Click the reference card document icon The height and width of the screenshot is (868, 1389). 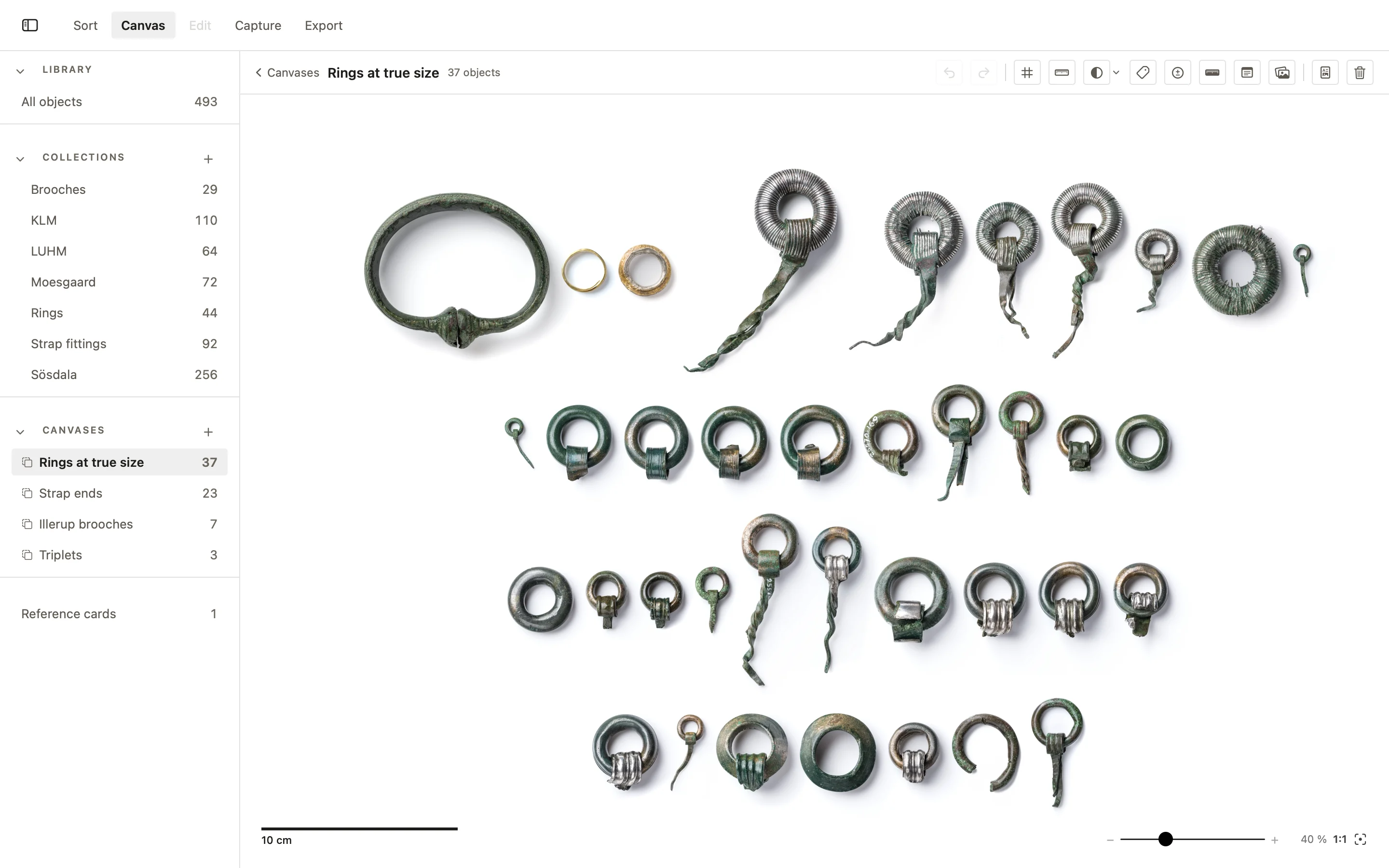pos(1325,73)
